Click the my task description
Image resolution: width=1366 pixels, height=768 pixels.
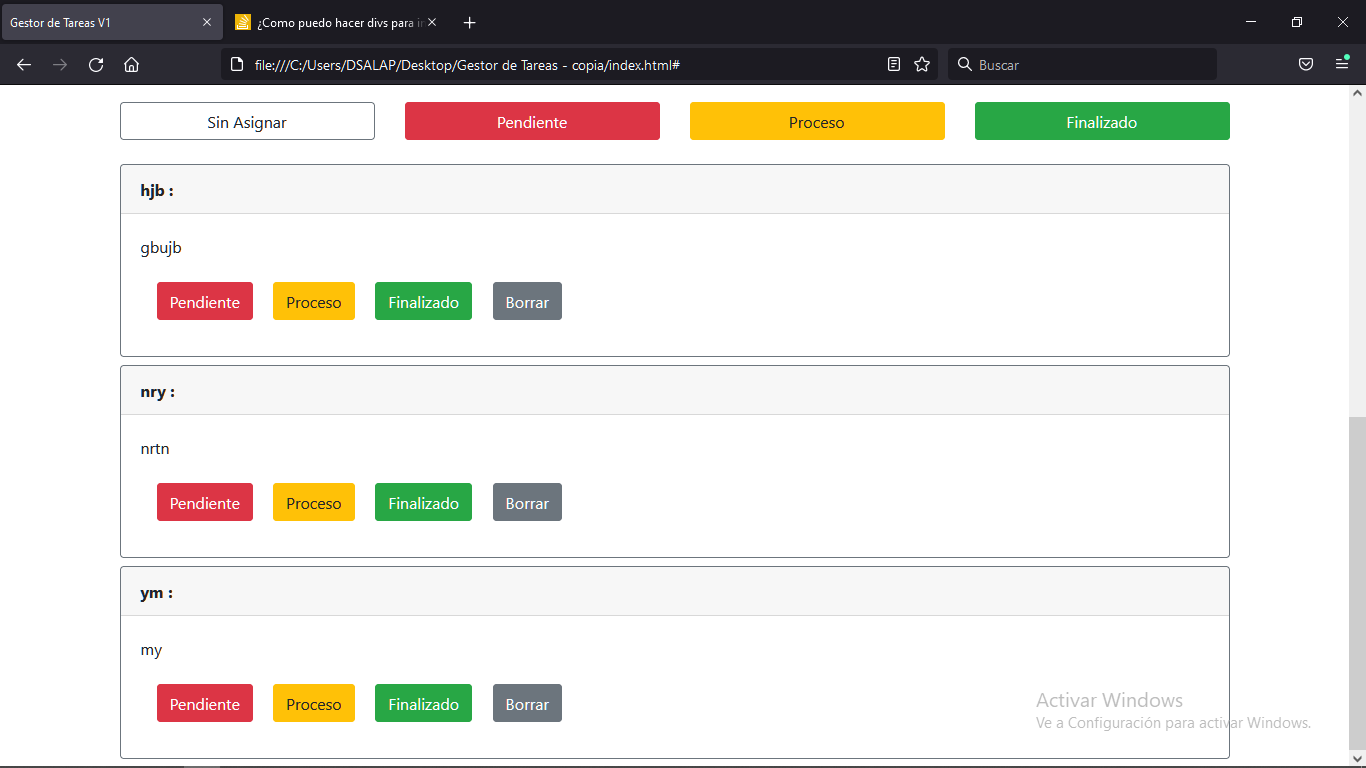pos(151,650)
